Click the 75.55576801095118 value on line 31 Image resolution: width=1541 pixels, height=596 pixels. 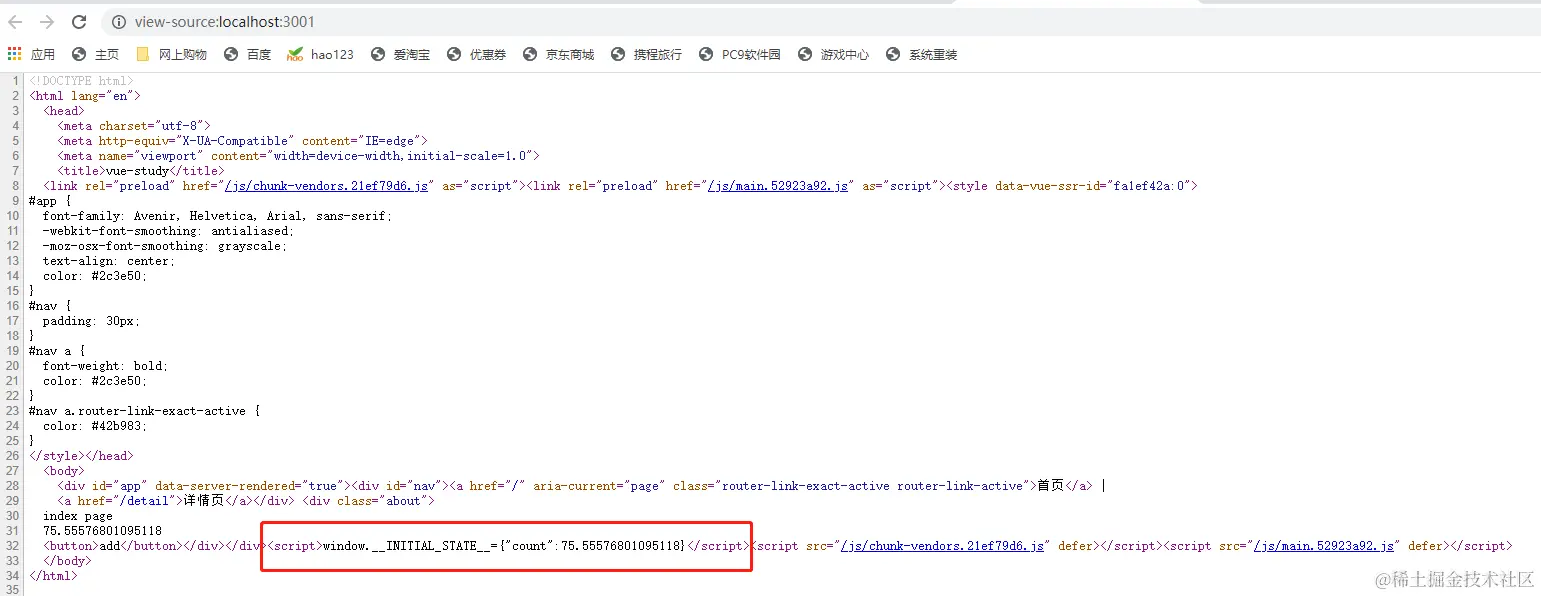click(103, 531)
